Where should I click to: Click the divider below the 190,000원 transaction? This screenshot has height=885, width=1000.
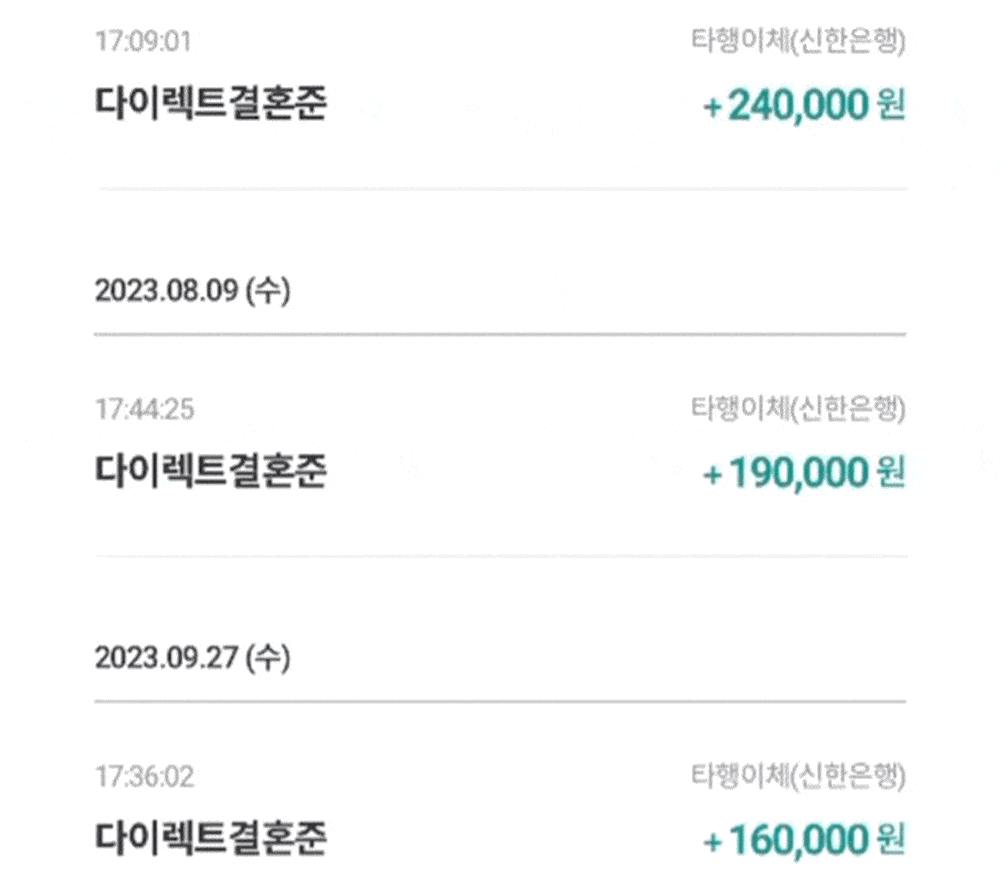(x=500, y=556)
